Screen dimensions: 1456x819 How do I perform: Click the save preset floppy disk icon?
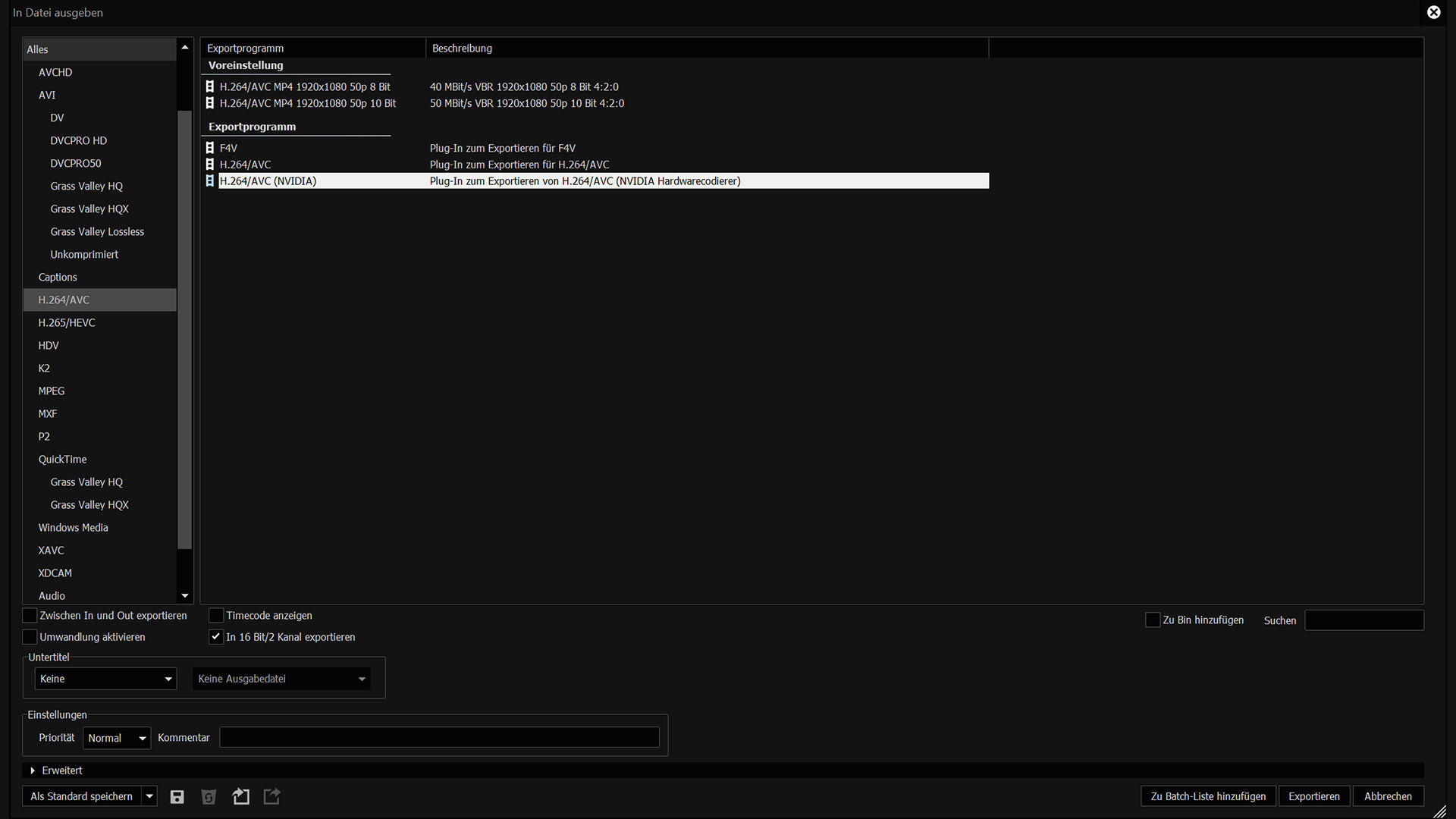pos(177,796)
